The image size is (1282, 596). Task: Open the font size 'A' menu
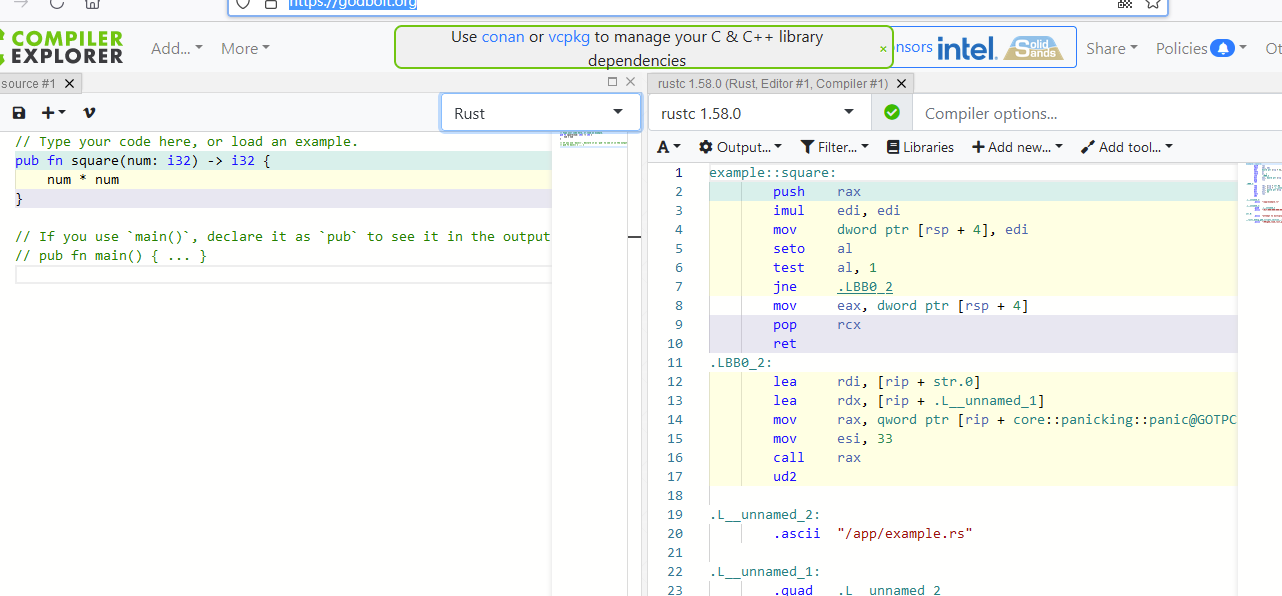coord(669,147)
